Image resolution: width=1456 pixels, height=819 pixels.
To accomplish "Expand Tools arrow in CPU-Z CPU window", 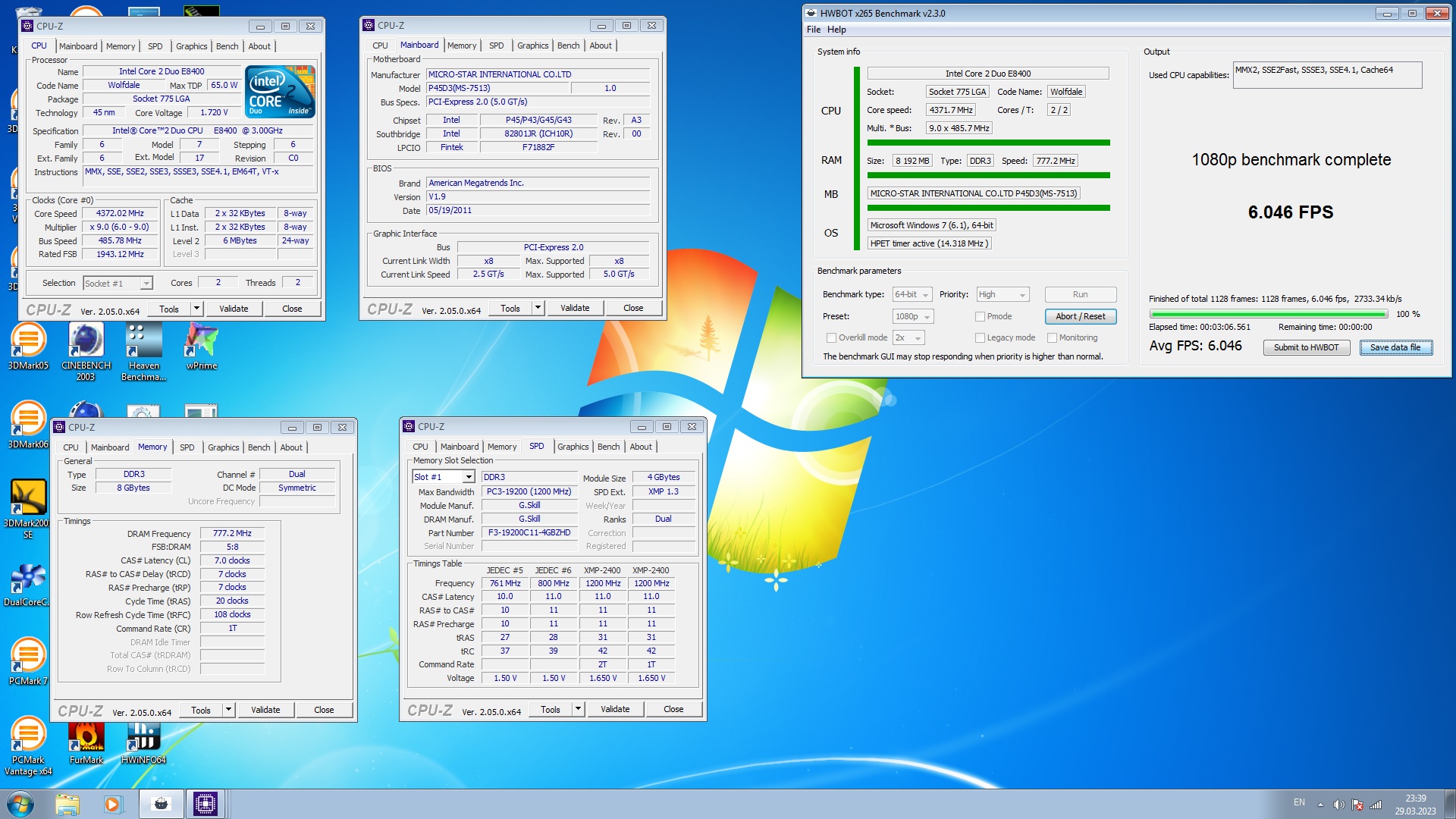I will click(x=196, y=309).
